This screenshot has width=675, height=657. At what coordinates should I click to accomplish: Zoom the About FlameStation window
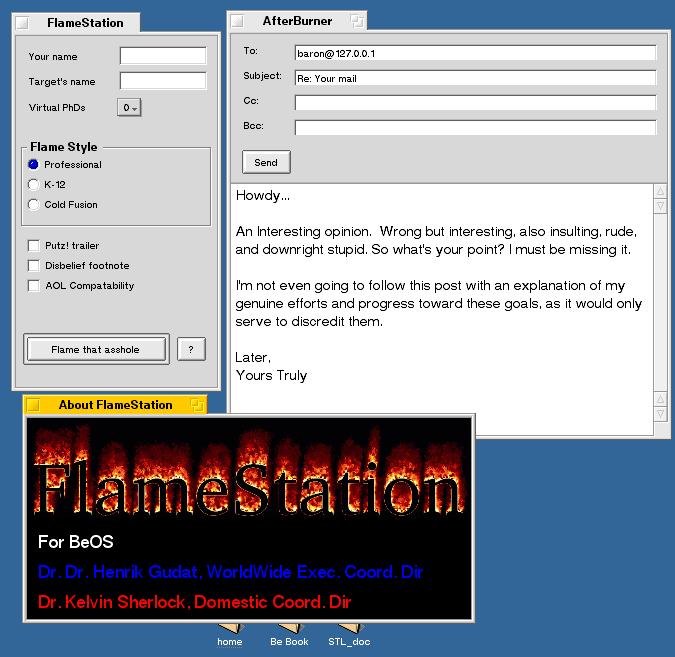(x=197, y=405)
